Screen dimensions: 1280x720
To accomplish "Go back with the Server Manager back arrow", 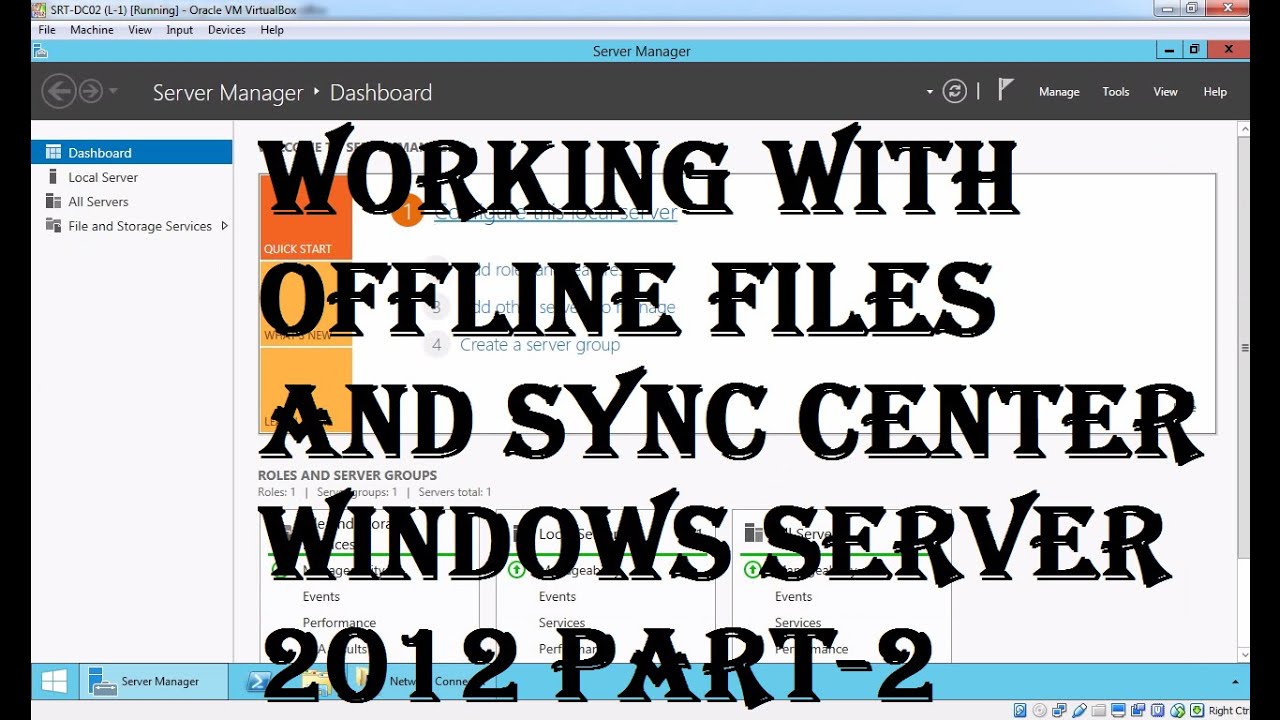I will 58,92.
